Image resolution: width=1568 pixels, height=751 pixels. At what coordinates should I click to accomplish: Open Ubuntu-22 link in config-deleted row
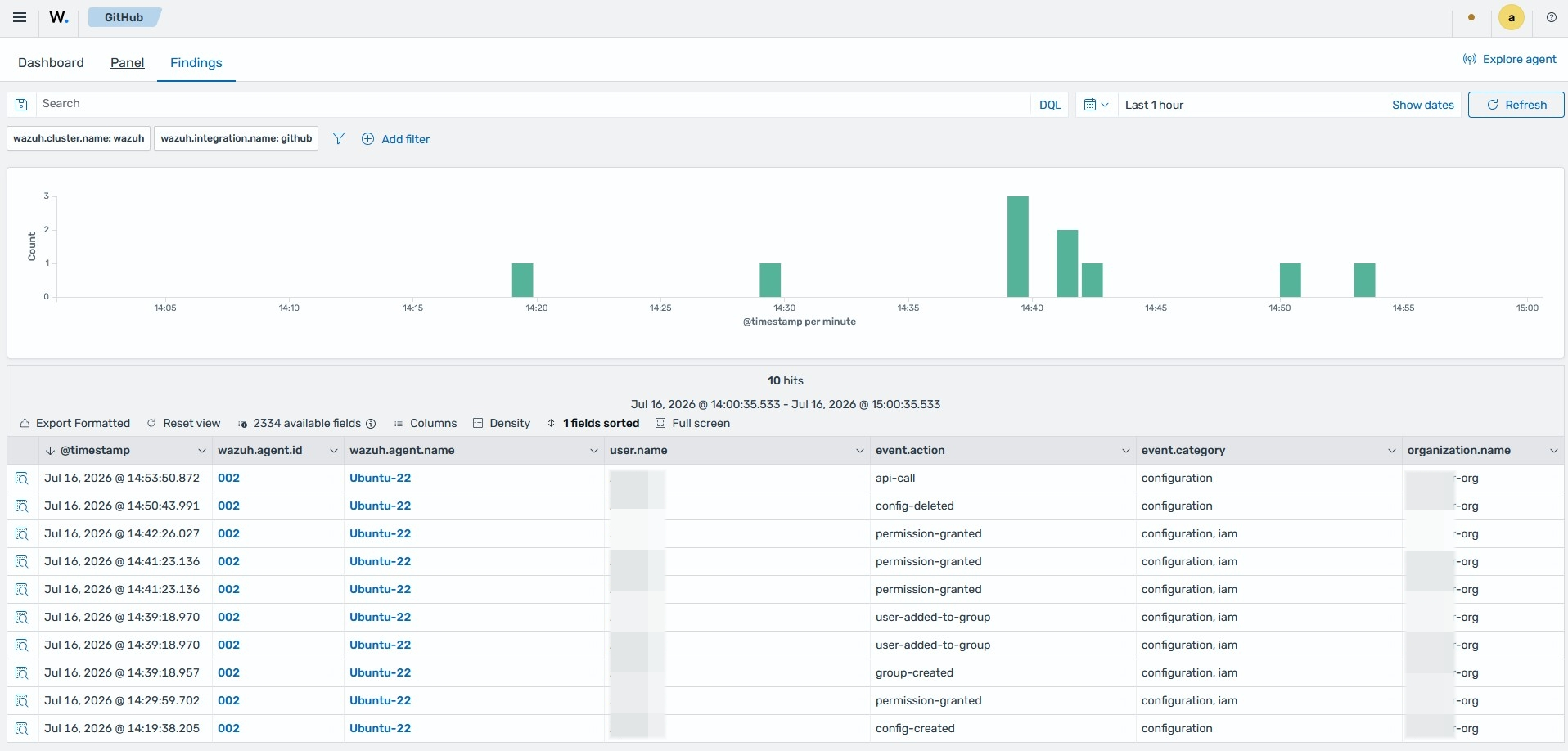(380, 506)
